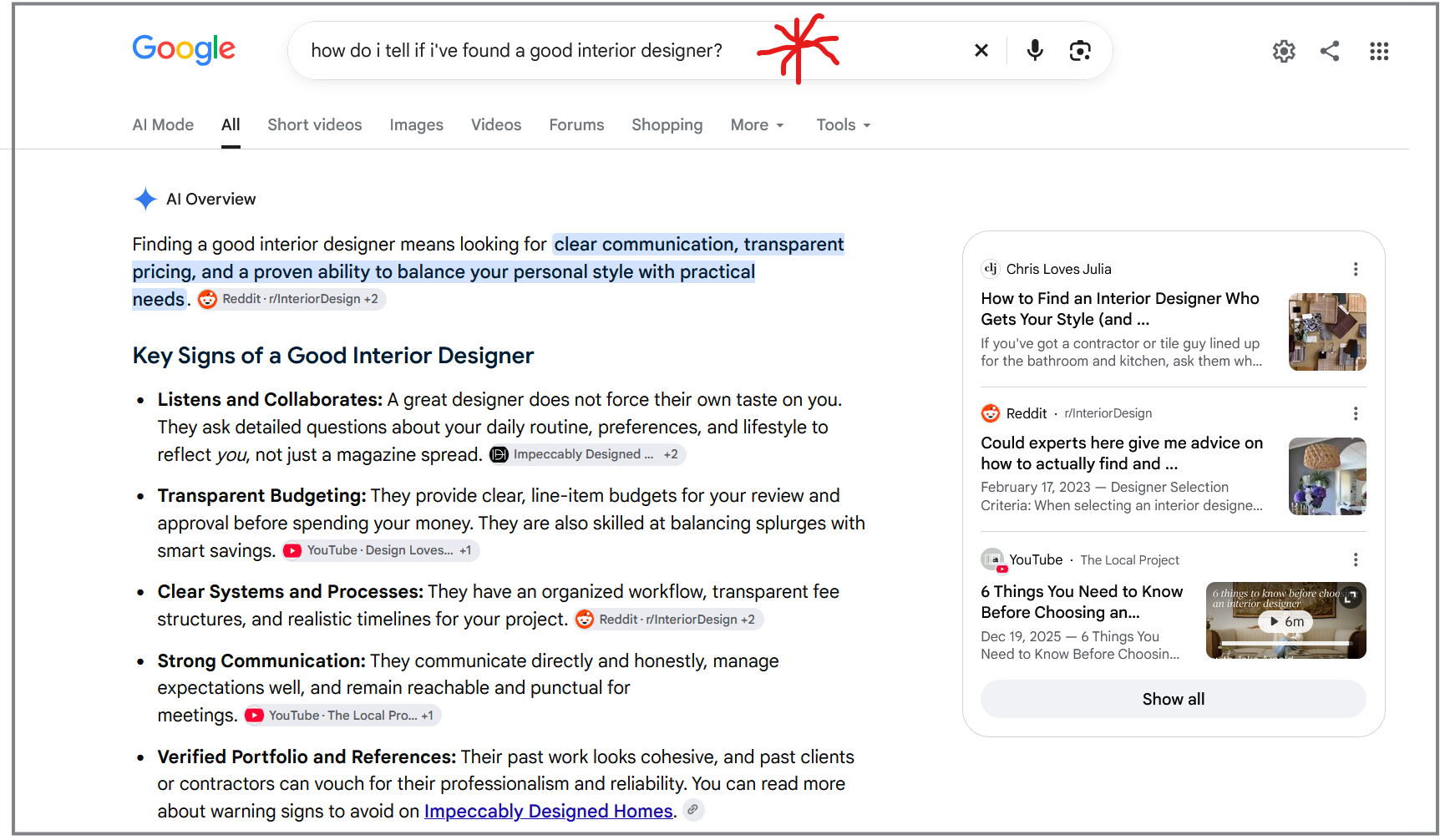
Task: Open YouTube Design Loves +1 source chip
Action: coord(380,550)
